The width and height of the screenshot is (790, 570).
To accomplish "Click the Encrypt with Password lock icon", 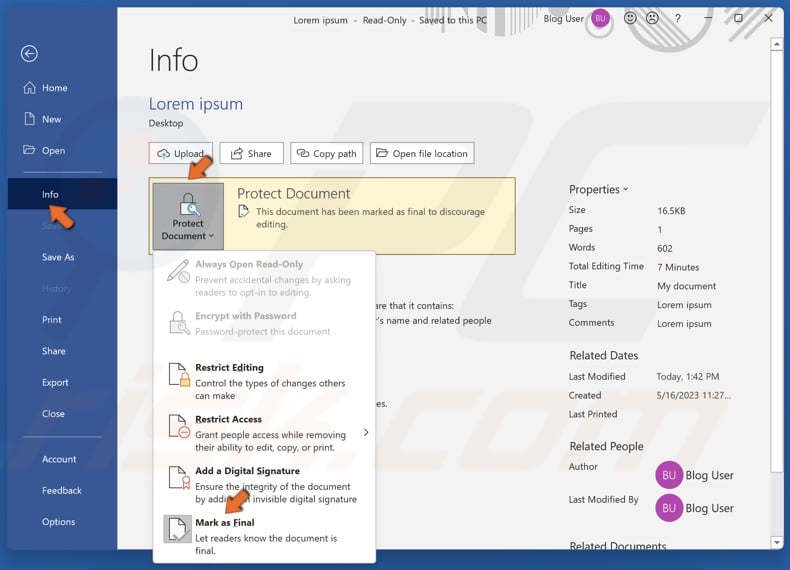I will [178, 323].
